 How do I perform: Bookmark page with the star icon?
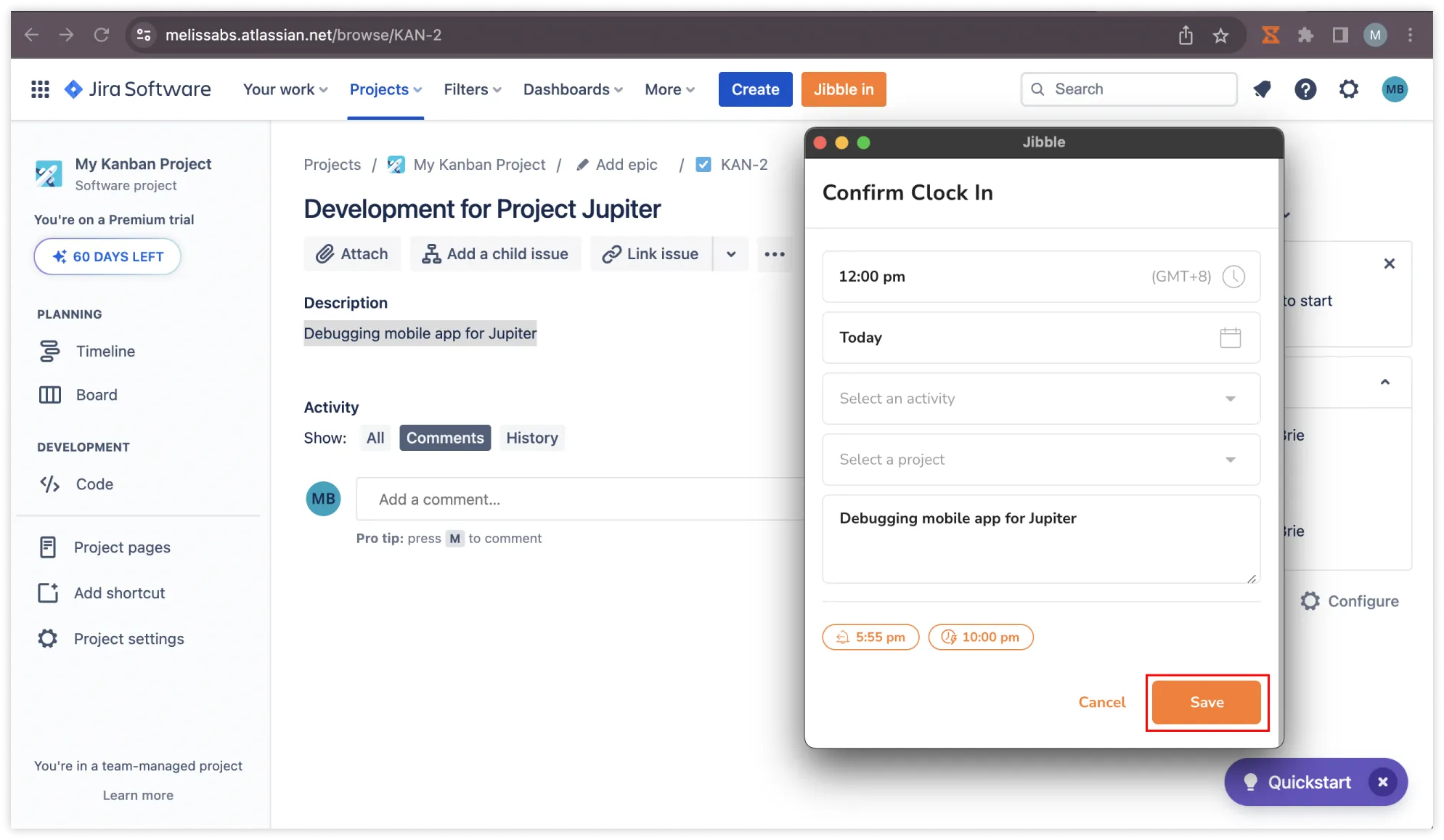pos(1220,35)
